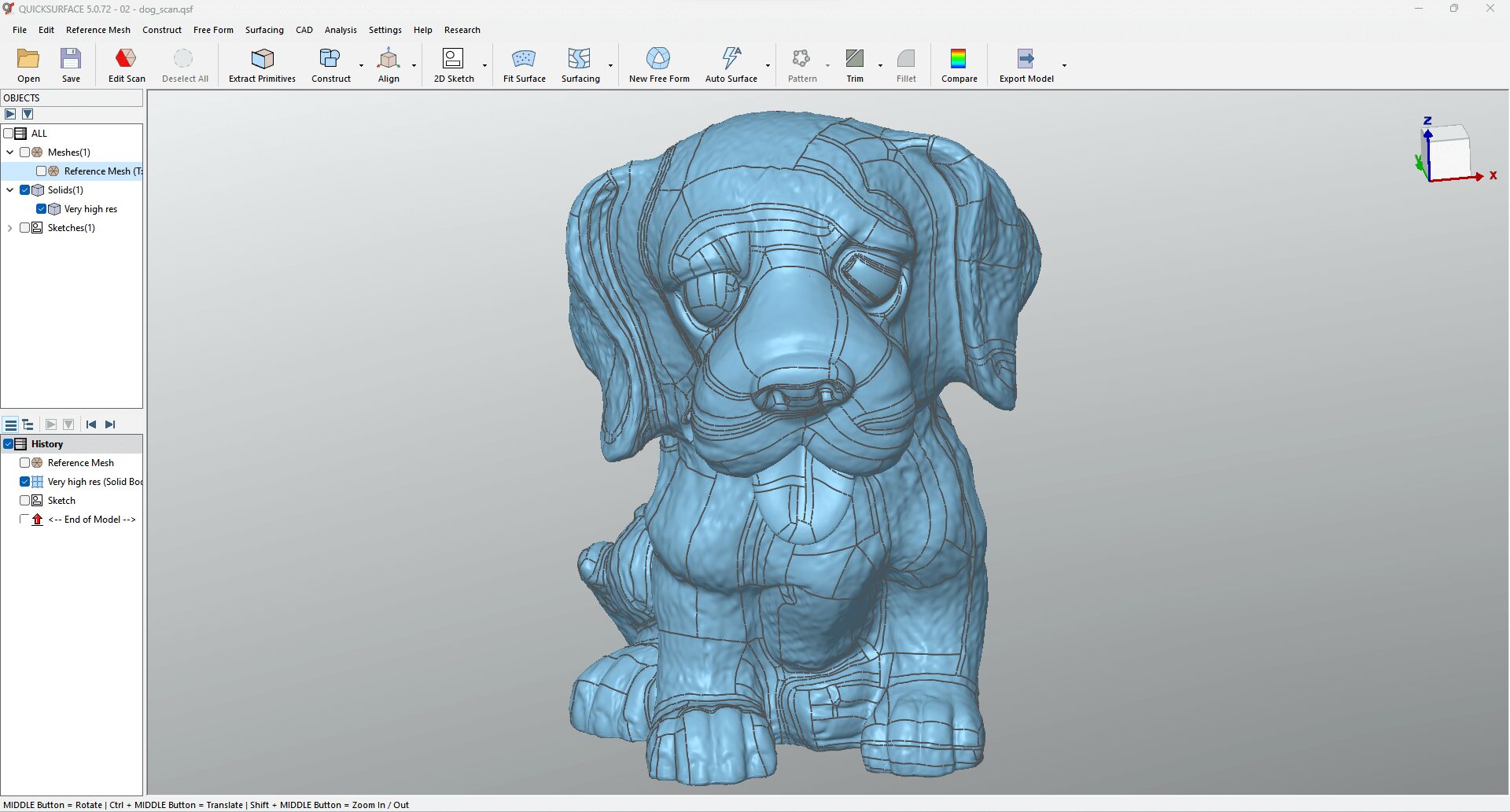Open the Analysis menu

tap(341, 30)
